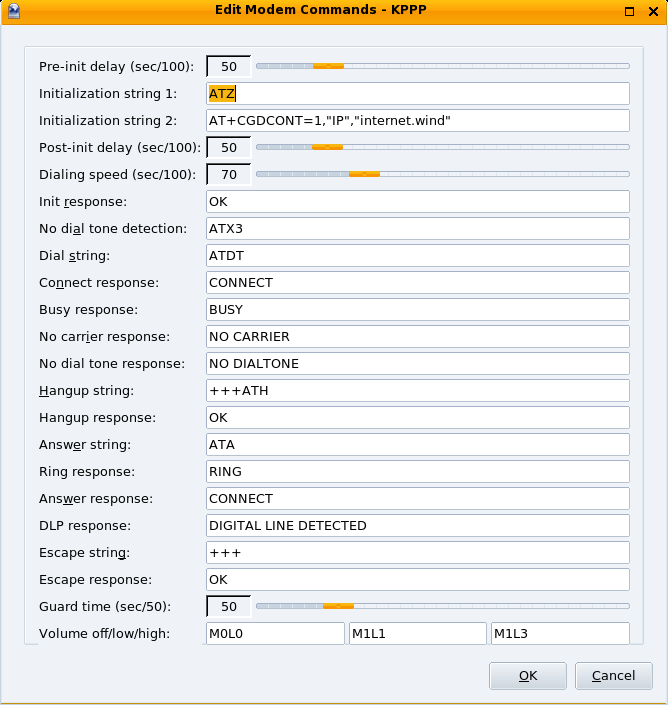Click the Init response field
668x705 pixels.
pyautogui.click(x=418, y=201)
